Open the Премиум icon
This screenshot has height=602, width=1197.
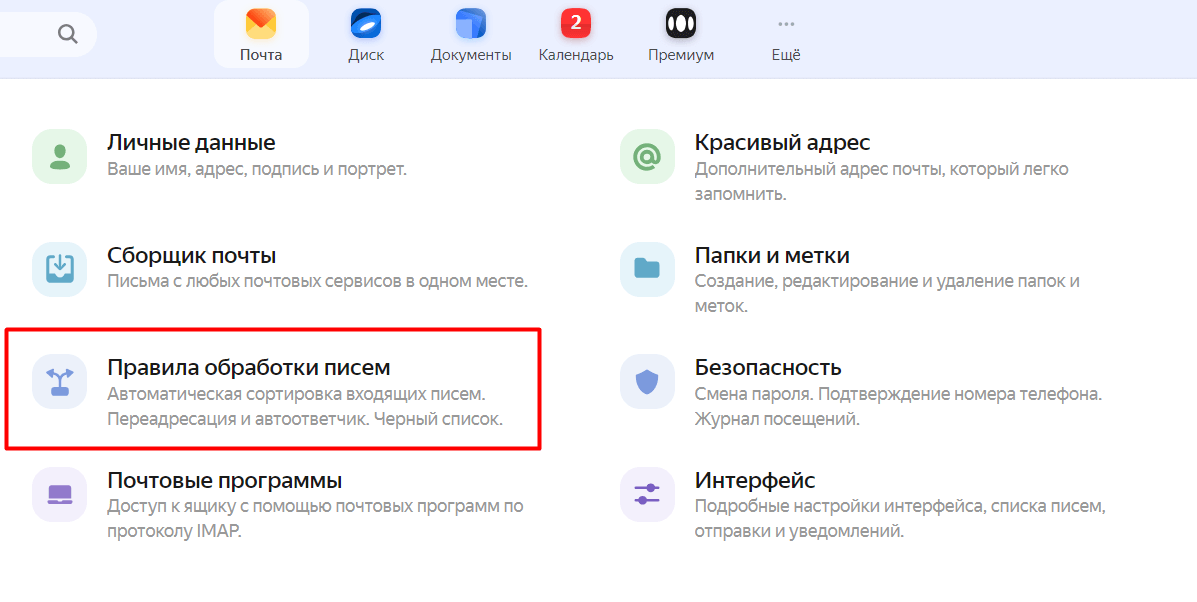tap(681, 24)
